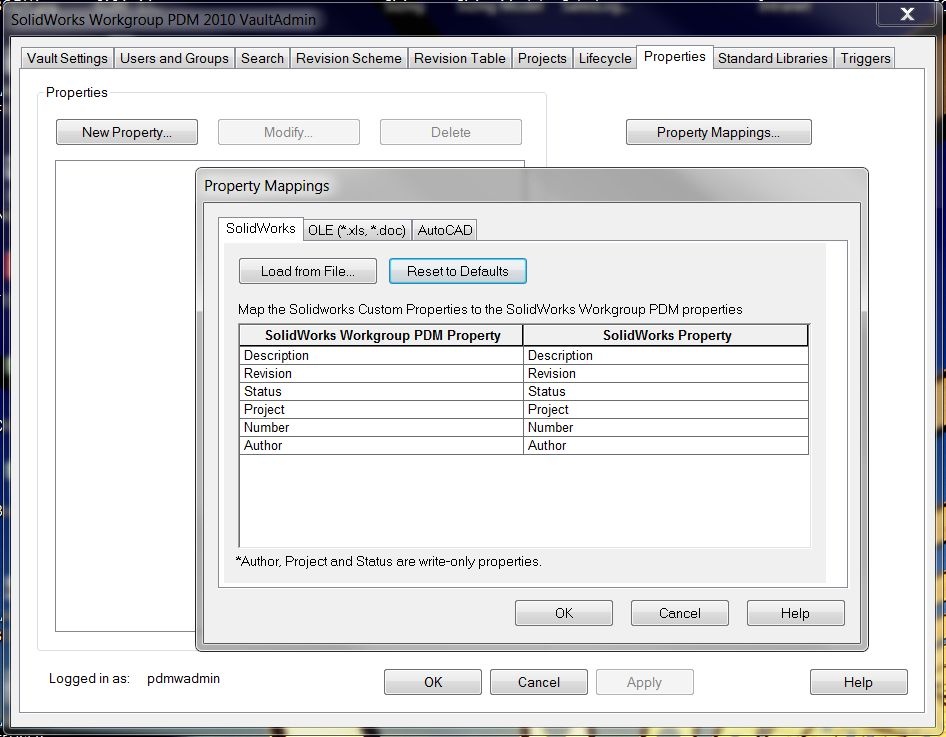Switch to OLE (*.xls, *.doc) tab
The width and height of the screenshot is (946, 737).
(x=357, y=230)
